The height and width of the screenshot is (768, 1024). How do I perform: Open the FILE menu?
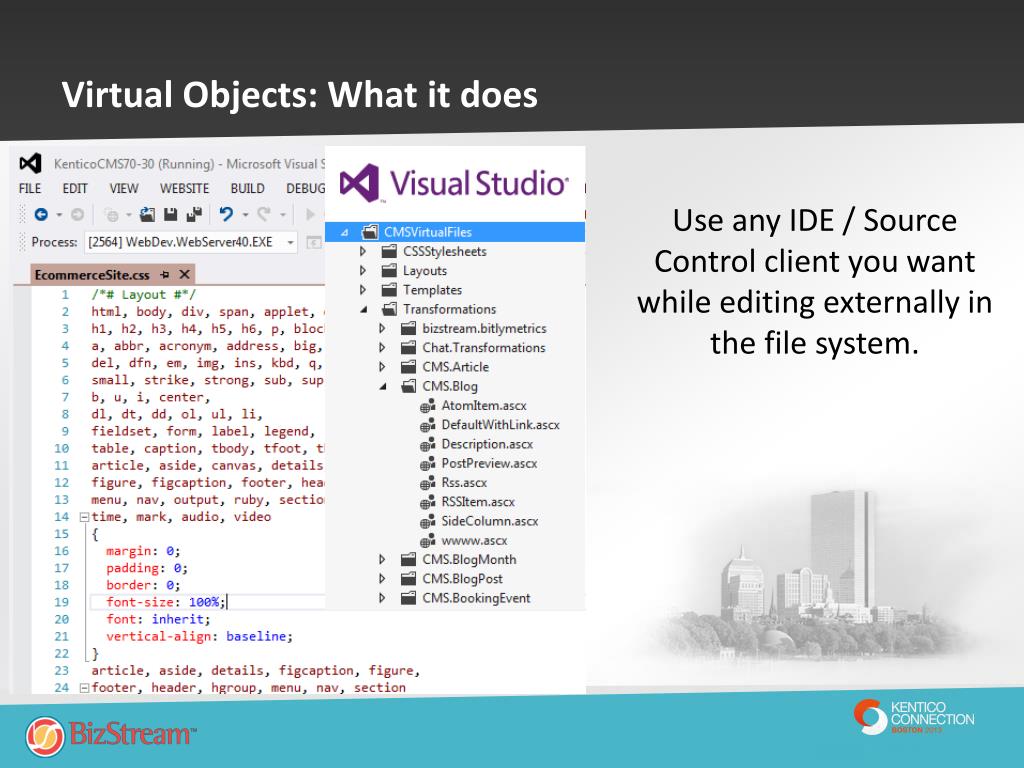(x=30, y=189)
